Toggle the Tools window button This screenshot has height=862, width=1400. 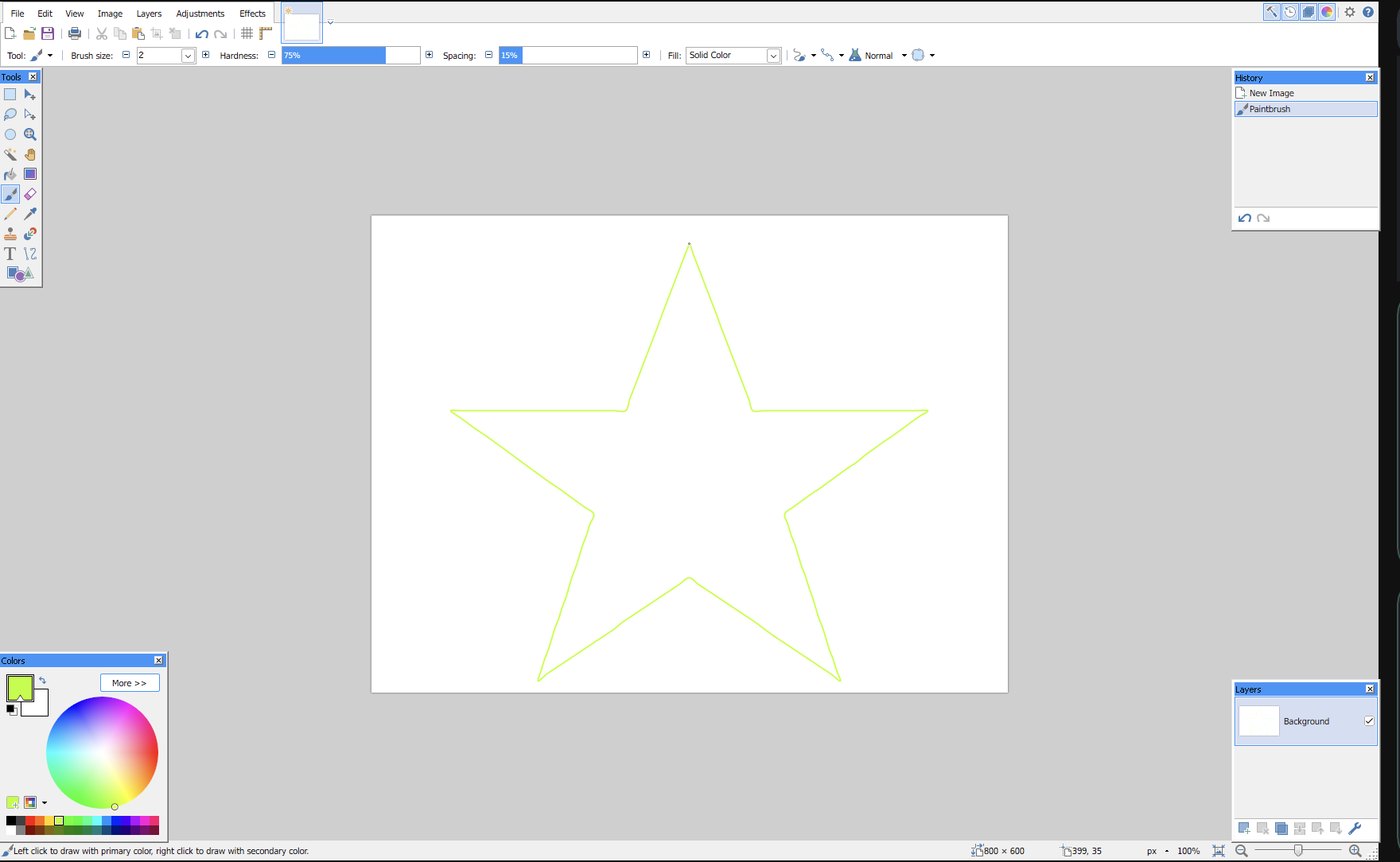coord(1271,12)
